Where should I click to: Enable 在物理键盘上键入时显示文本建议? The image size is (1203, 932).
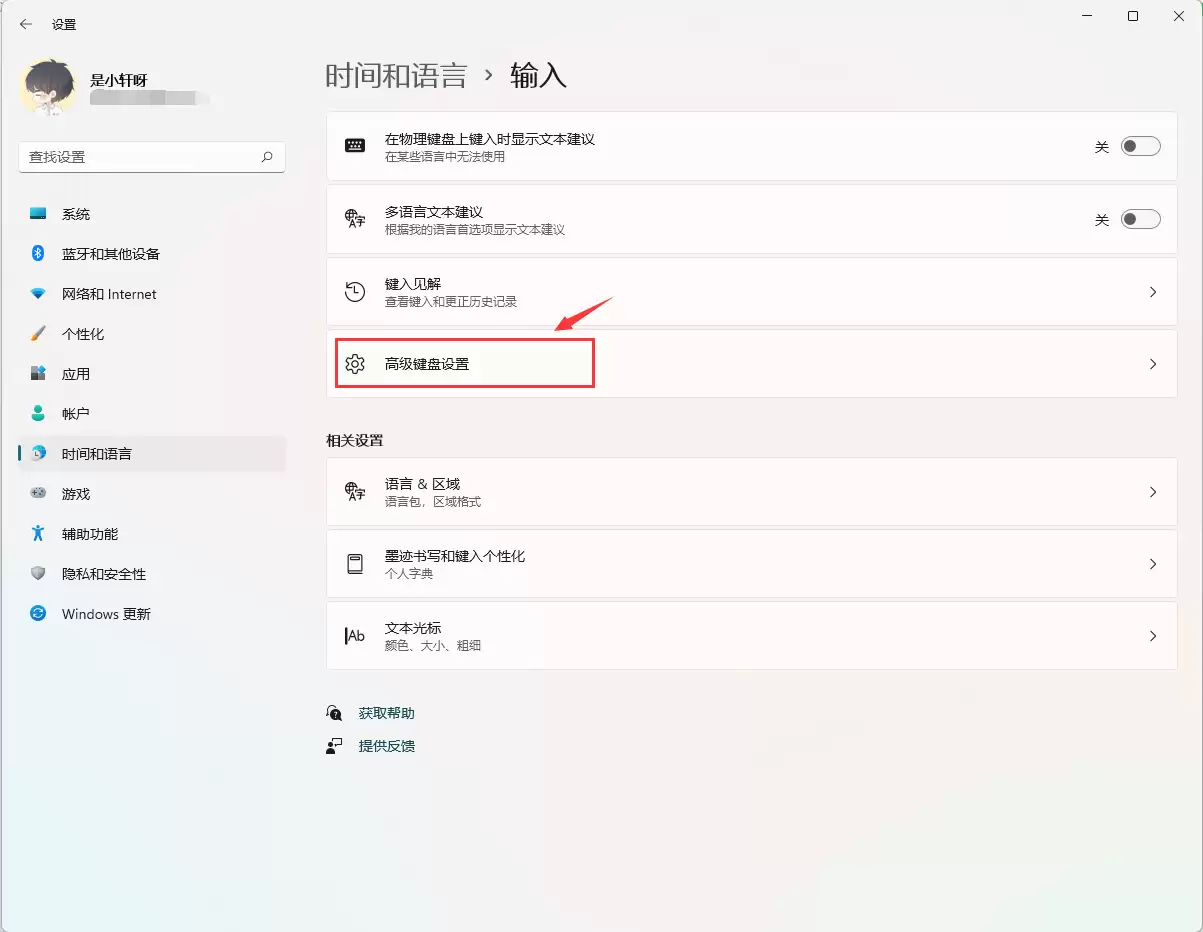point(1139,146)
